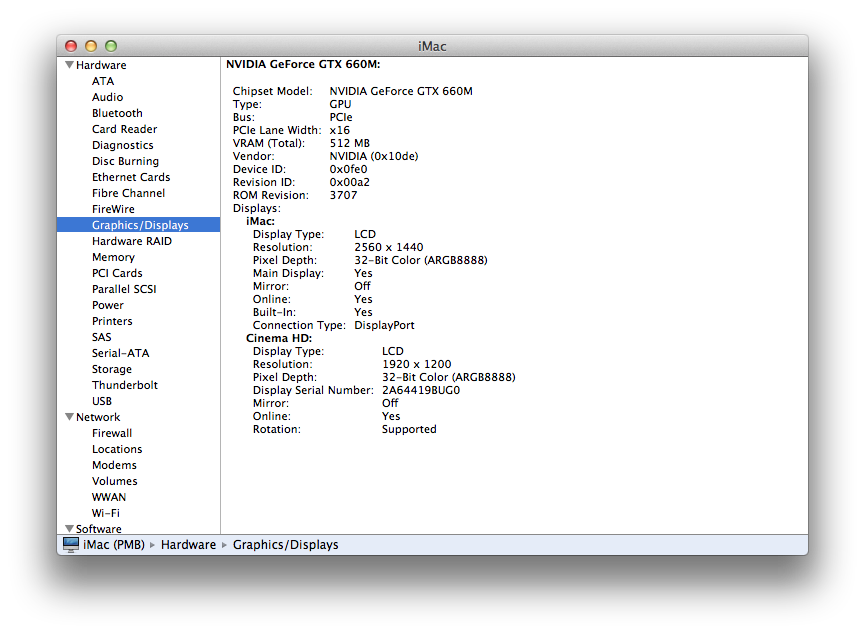Image resolution: width=865 pixels, height=634 pixels.
Task: Select PCI Cards in the sidebar
Action: pyautogui.click(x=117, y=273)
